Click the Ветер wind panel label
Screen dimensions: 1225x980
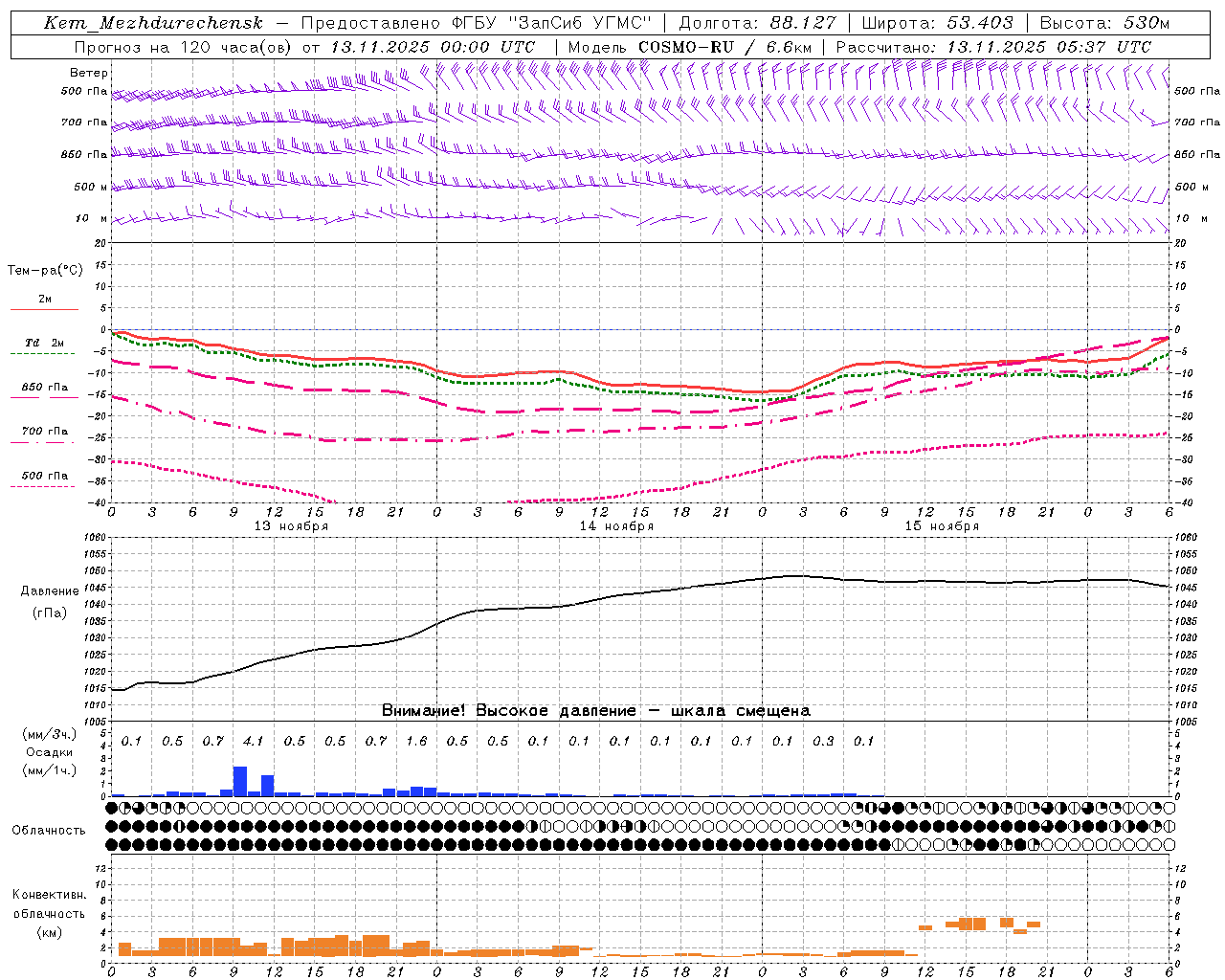click(x=89, y=73)
